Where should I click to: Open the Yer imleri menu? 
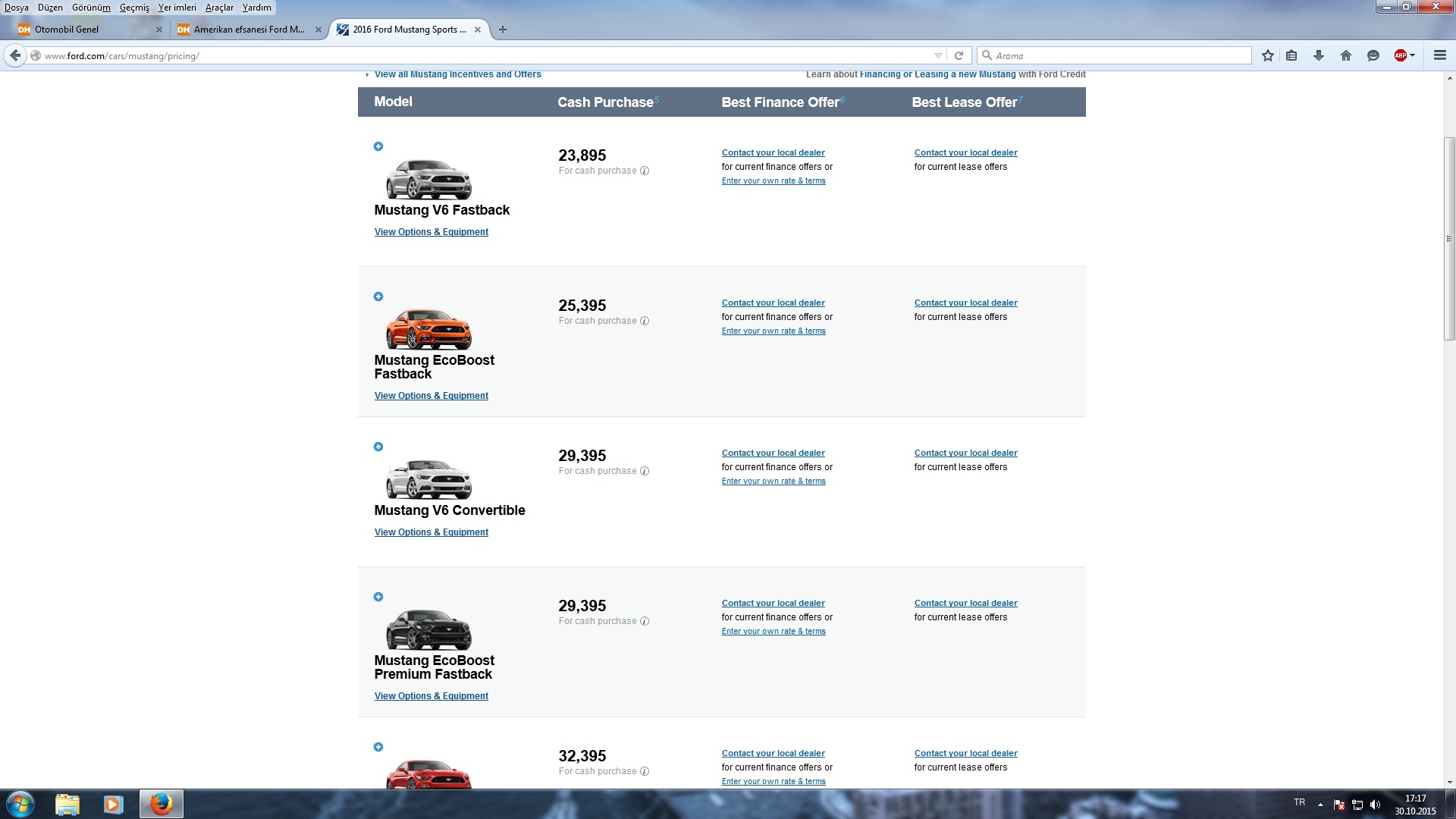[x=177, y=8]
